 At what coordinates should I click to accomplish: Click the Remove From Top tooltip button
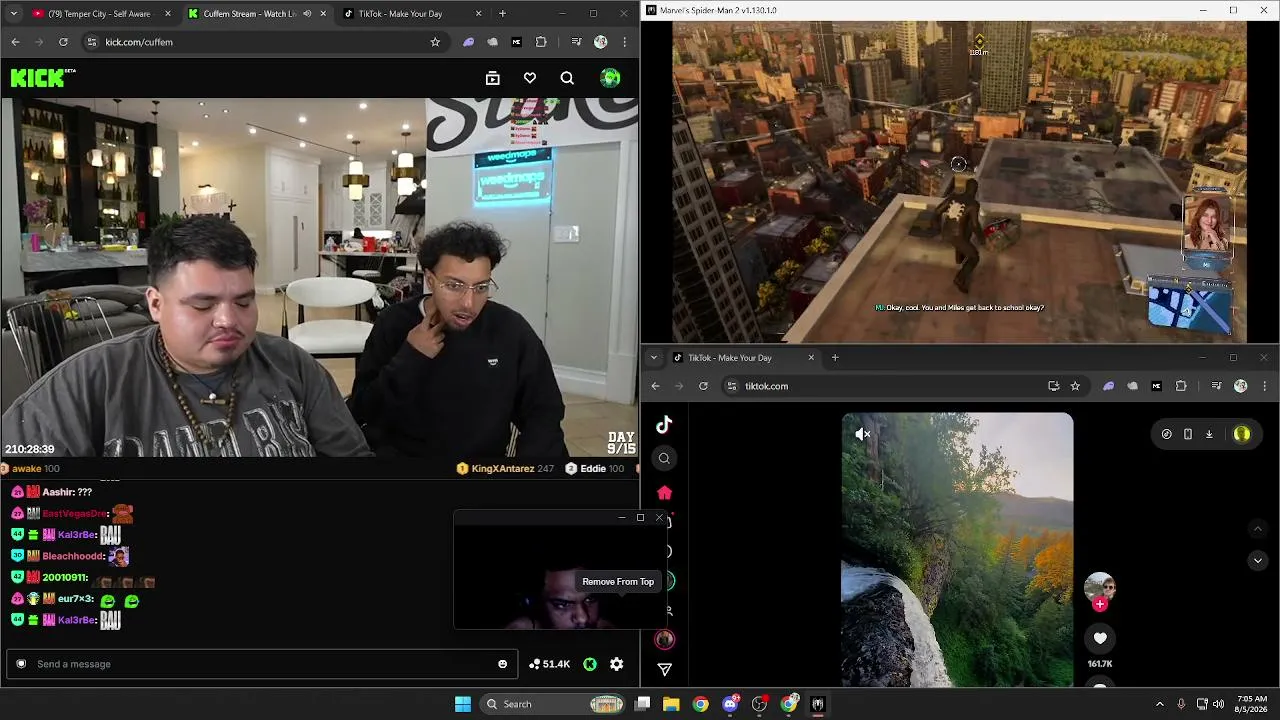618,582
